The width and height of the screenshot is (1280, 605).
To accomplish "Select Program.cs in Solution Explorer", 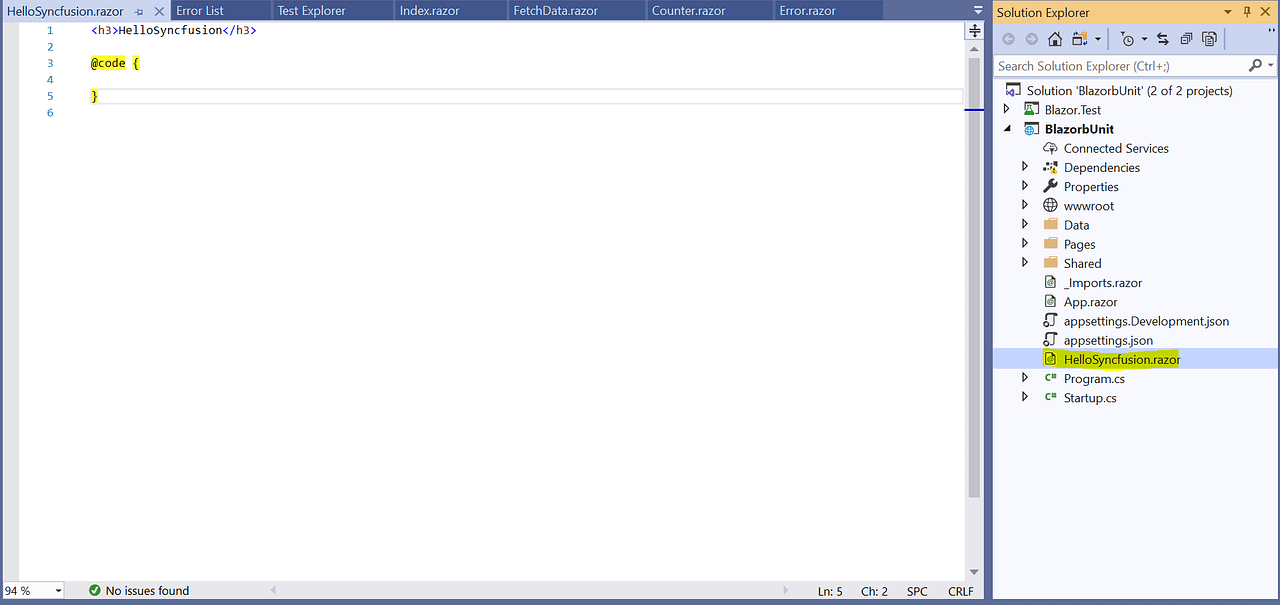I will pyautogui.click(x=1096, y=378).
